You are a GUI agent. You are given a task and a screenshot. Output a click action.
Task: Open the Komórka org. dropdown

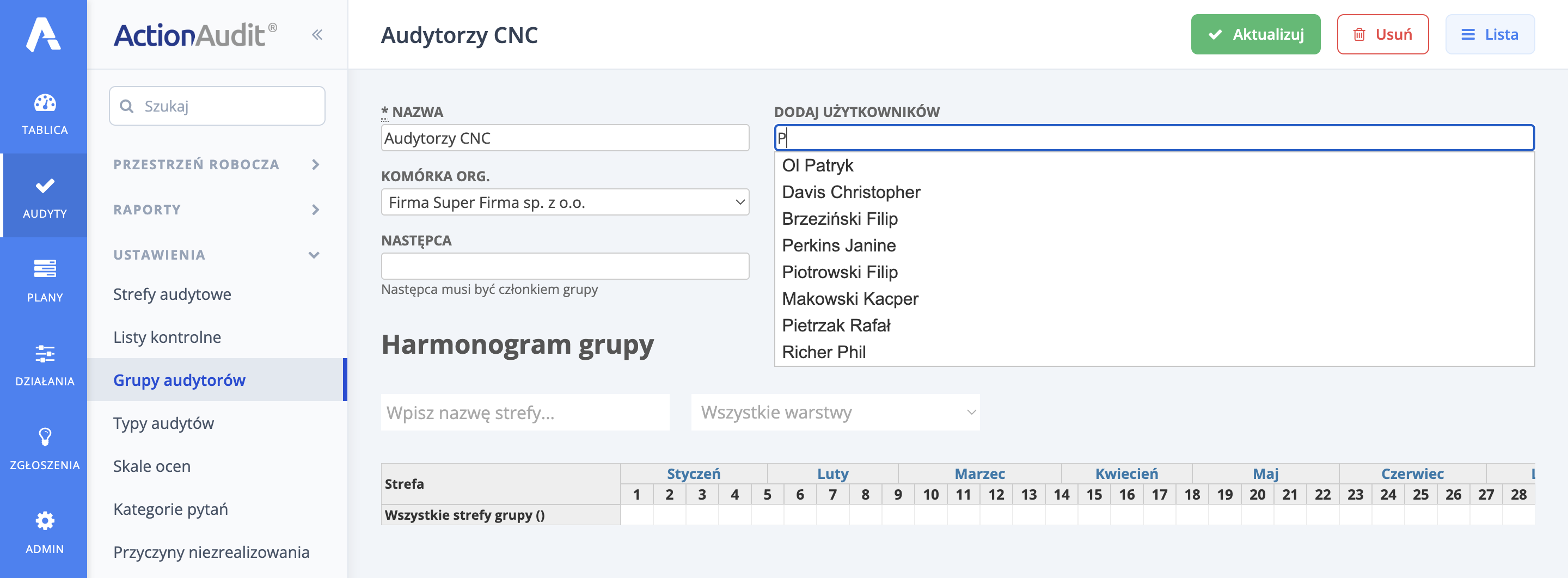click(564, 202)
